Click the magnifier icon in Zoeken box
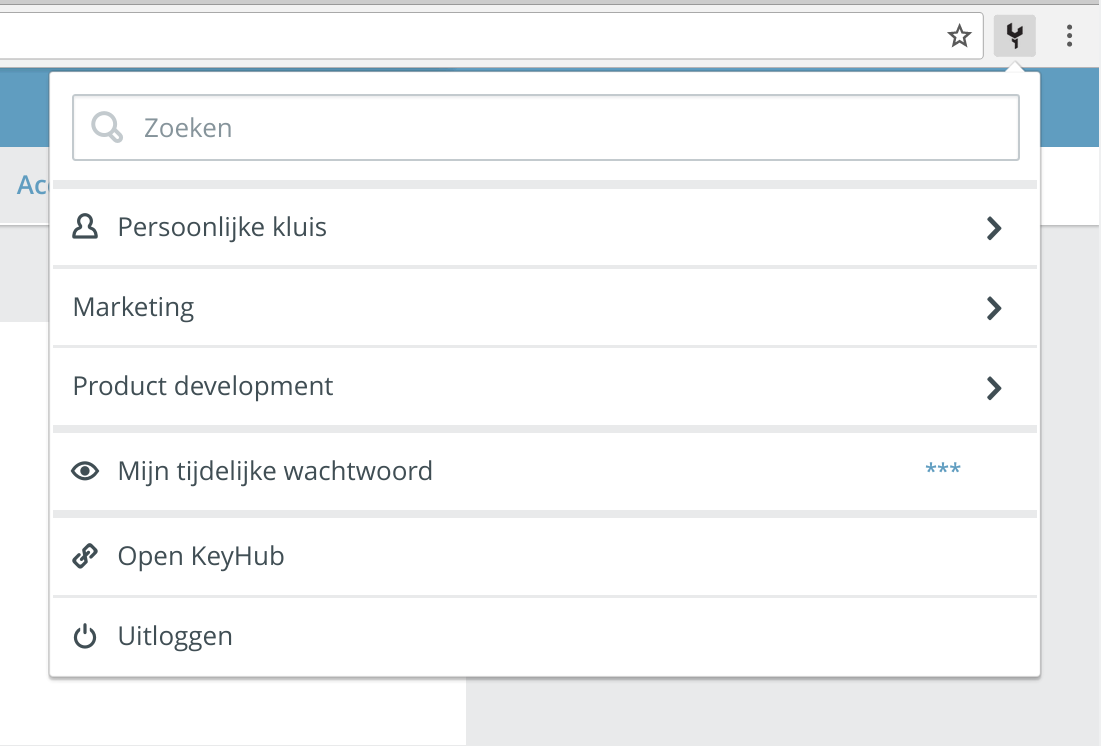This screenshot has height=746, width=1101. [x=107, y=127]
